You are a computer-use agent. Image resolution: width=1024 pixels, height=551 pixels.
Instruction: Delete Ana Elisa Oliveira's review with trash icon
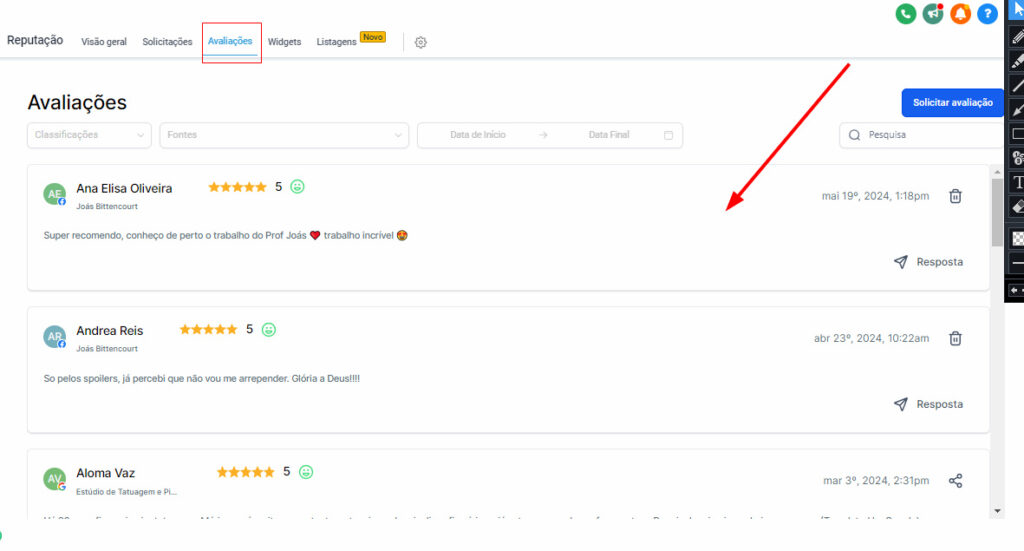[x=955, y=196]
